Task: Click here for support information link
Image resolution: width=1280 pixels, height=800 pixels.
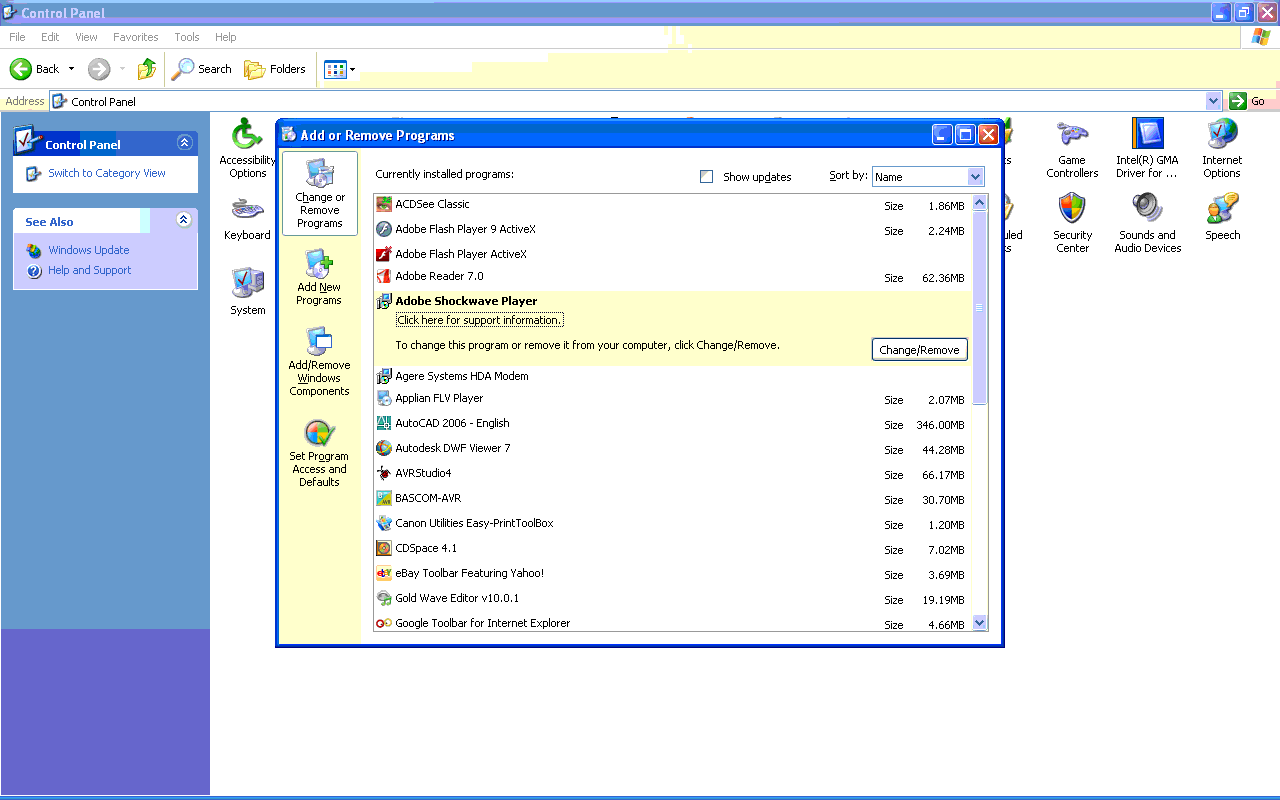Action: [x=480, y=320]
